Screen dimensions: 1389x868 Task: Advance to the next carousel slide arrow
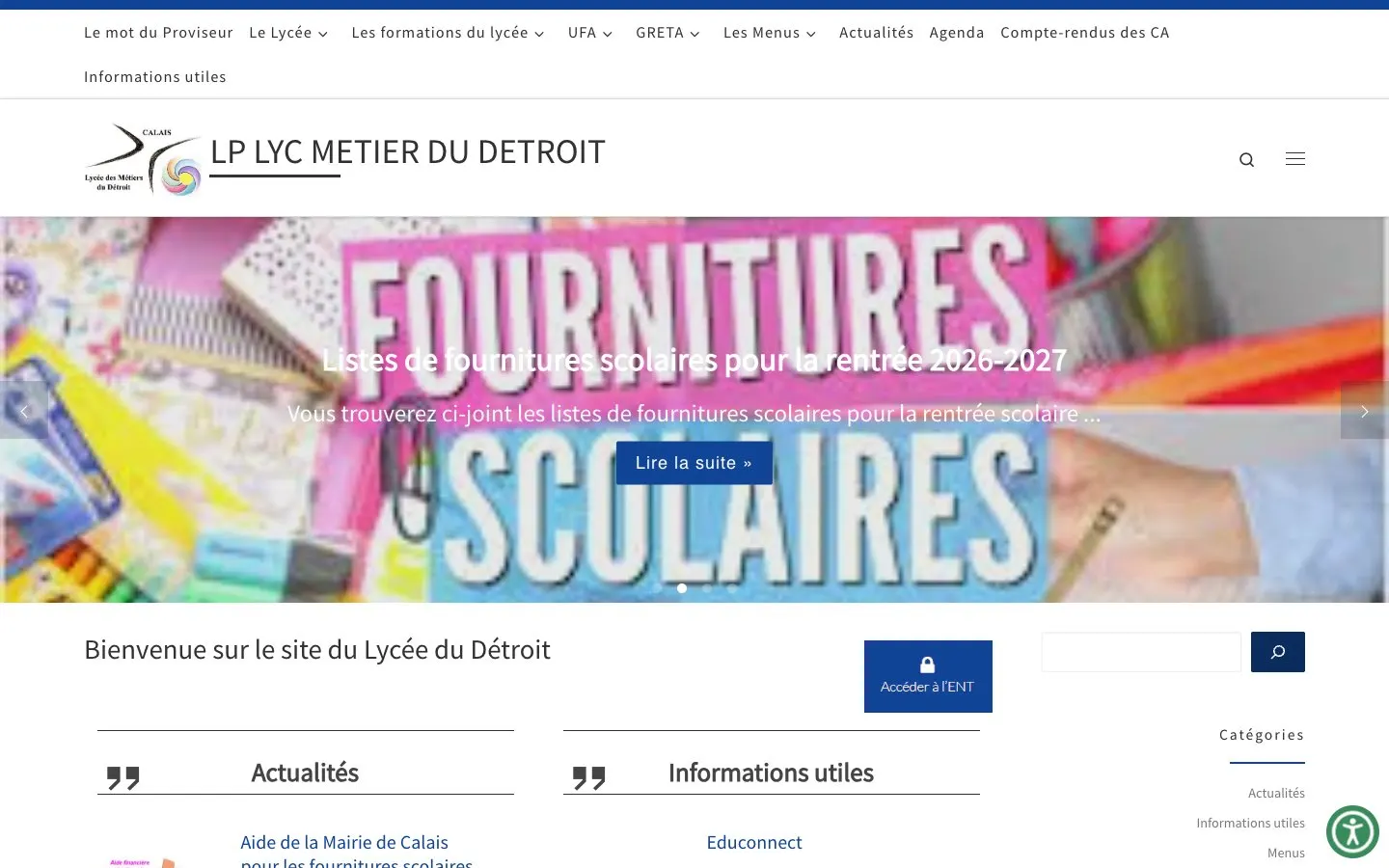pos(1364,411)
